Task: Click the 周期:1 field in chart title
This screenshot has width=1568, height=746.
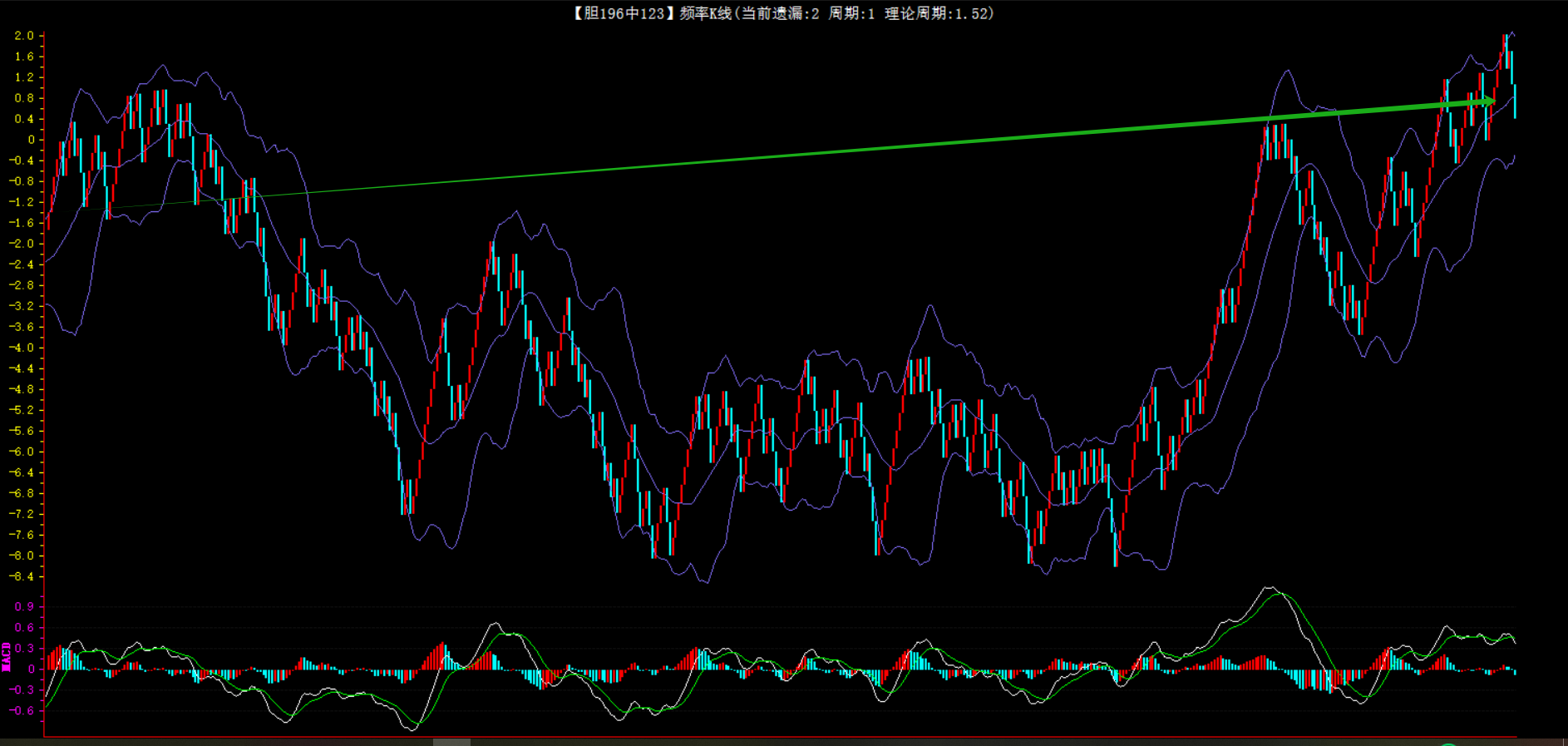Action: 851,13
